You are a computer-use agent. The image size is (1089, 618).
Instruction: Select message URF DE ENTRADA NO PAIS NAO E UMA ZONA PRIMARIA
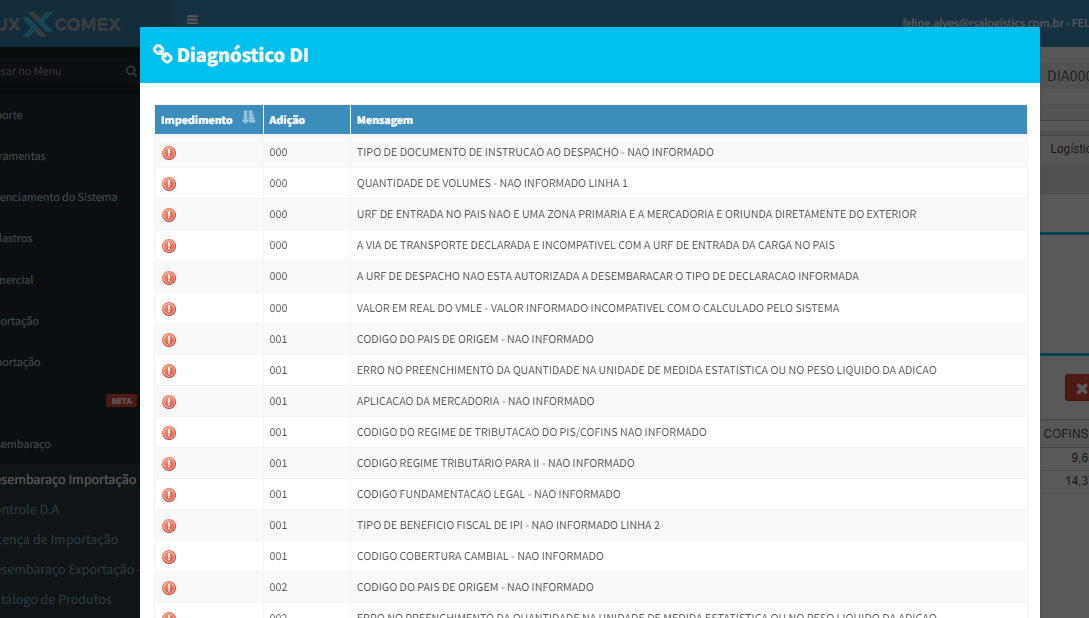636,214
